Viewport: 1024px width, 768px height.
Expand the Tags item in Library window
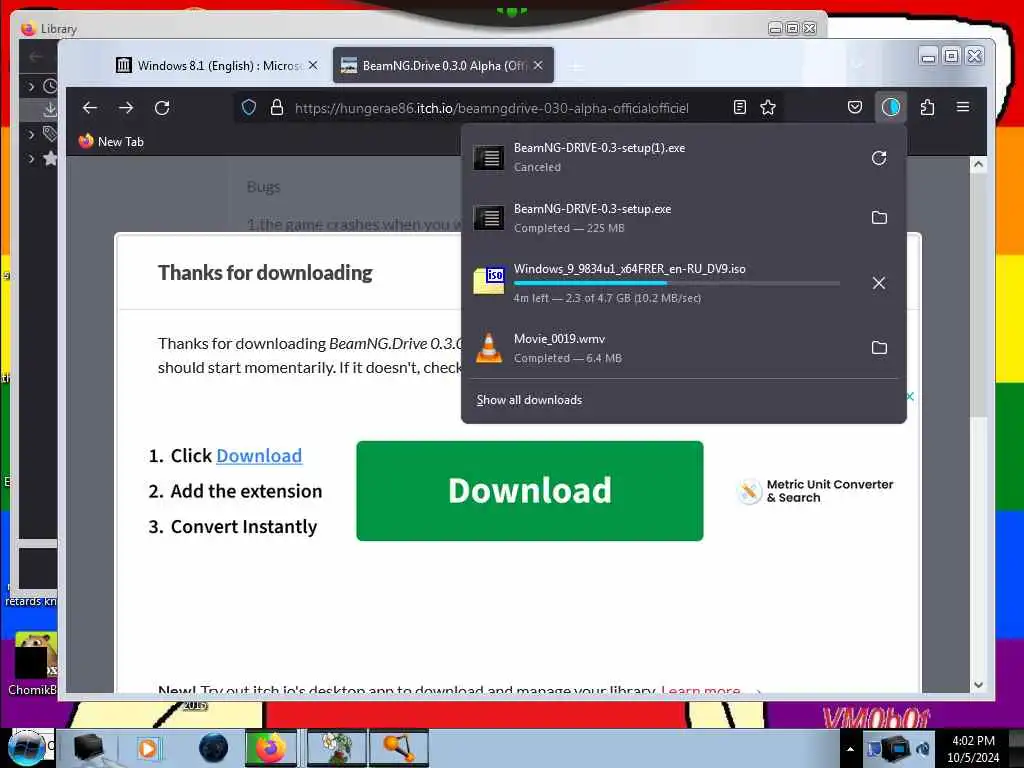31,135
